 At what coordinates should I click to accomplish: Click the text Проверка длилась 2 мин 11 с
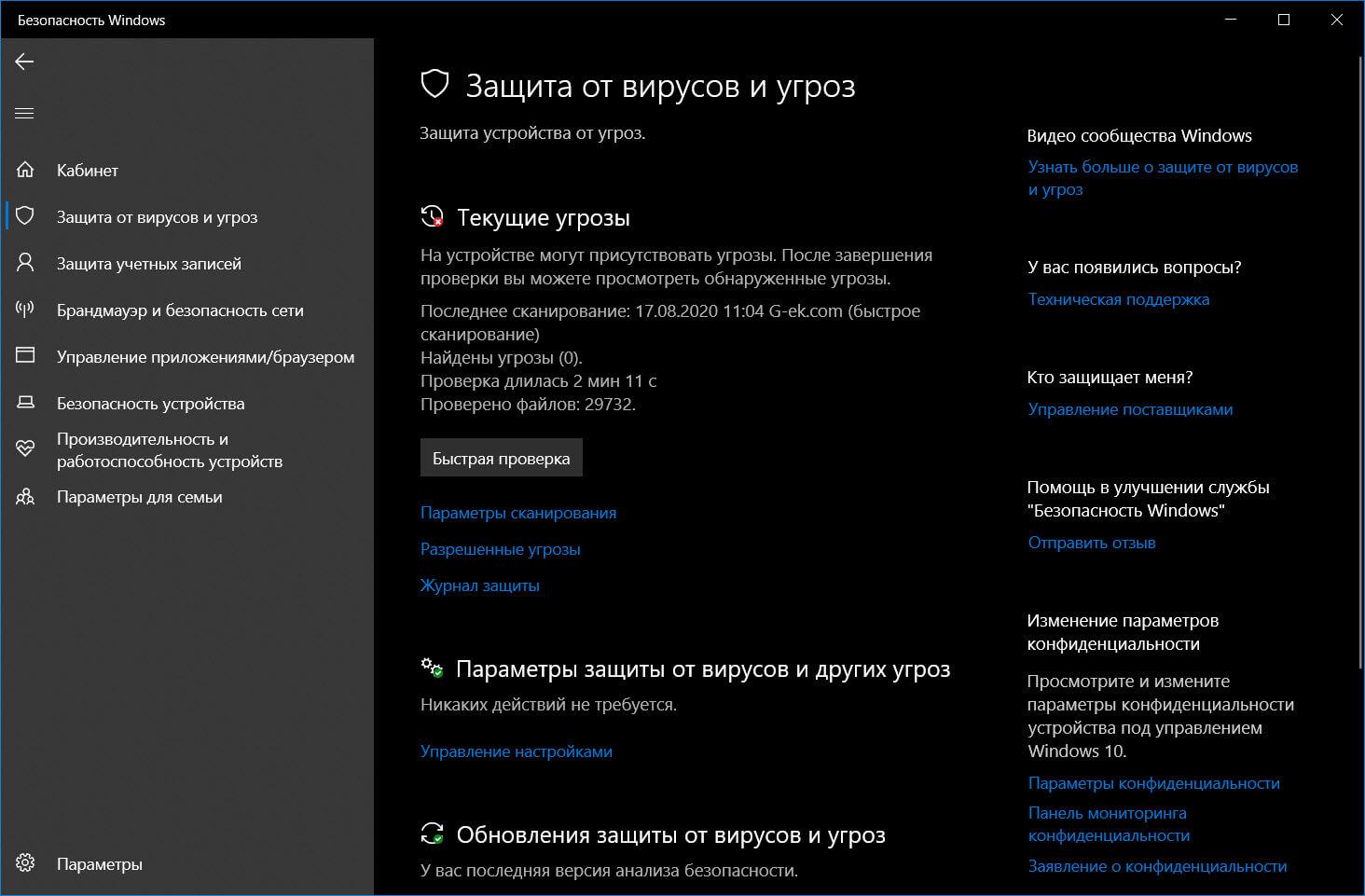539,381
